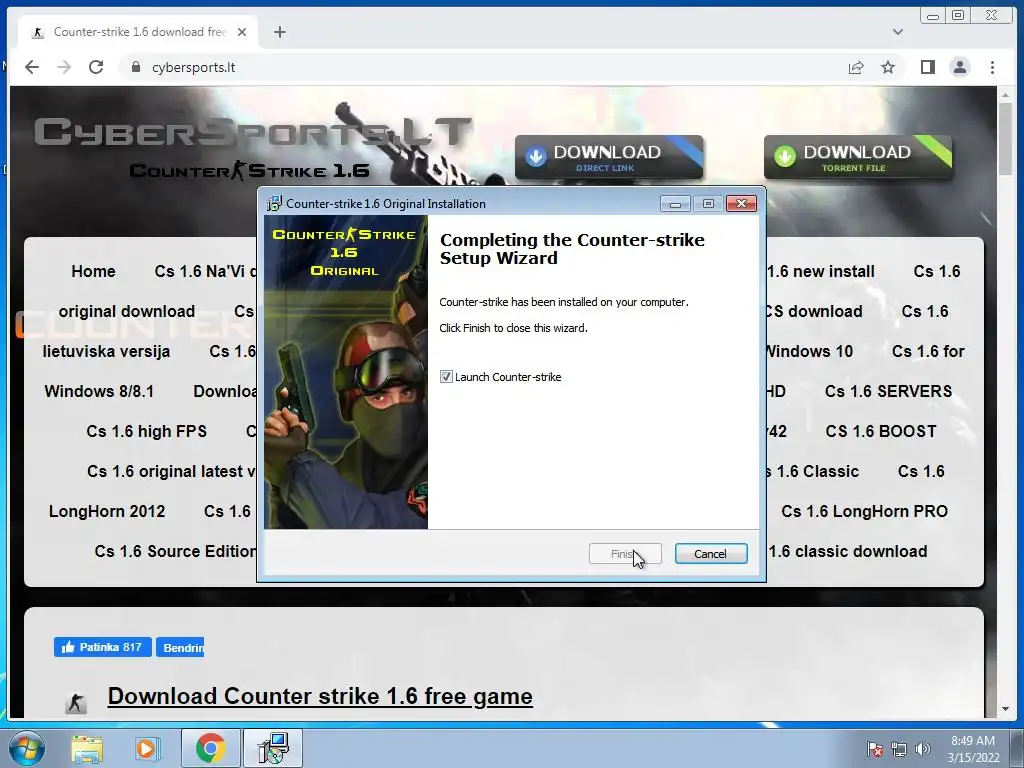Click Facebook Bendrinti share button
This screenshot has height=768, width=1024.
point(180,647)
